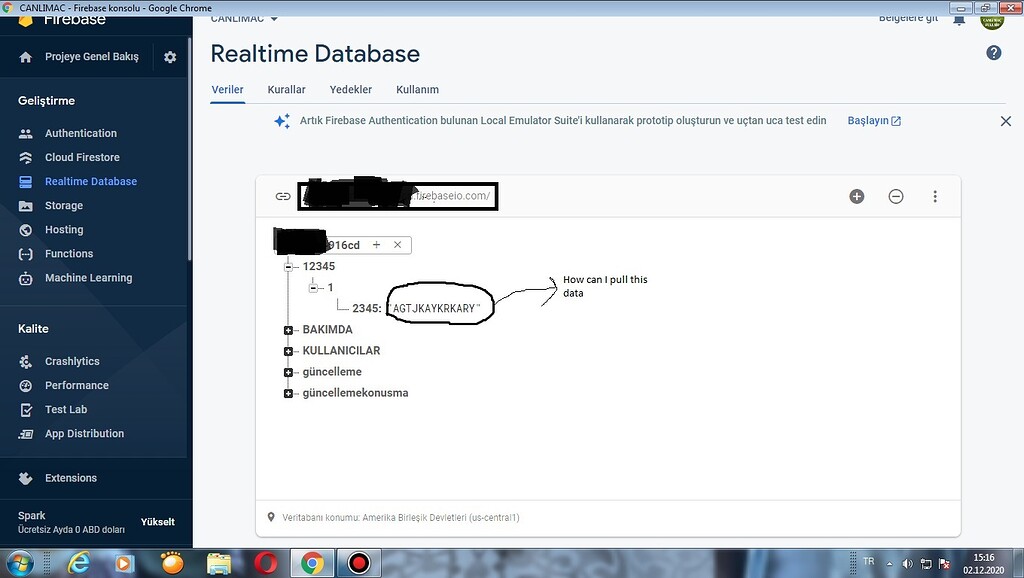Open Chrome from the taskbar

[x=312, y=563]
